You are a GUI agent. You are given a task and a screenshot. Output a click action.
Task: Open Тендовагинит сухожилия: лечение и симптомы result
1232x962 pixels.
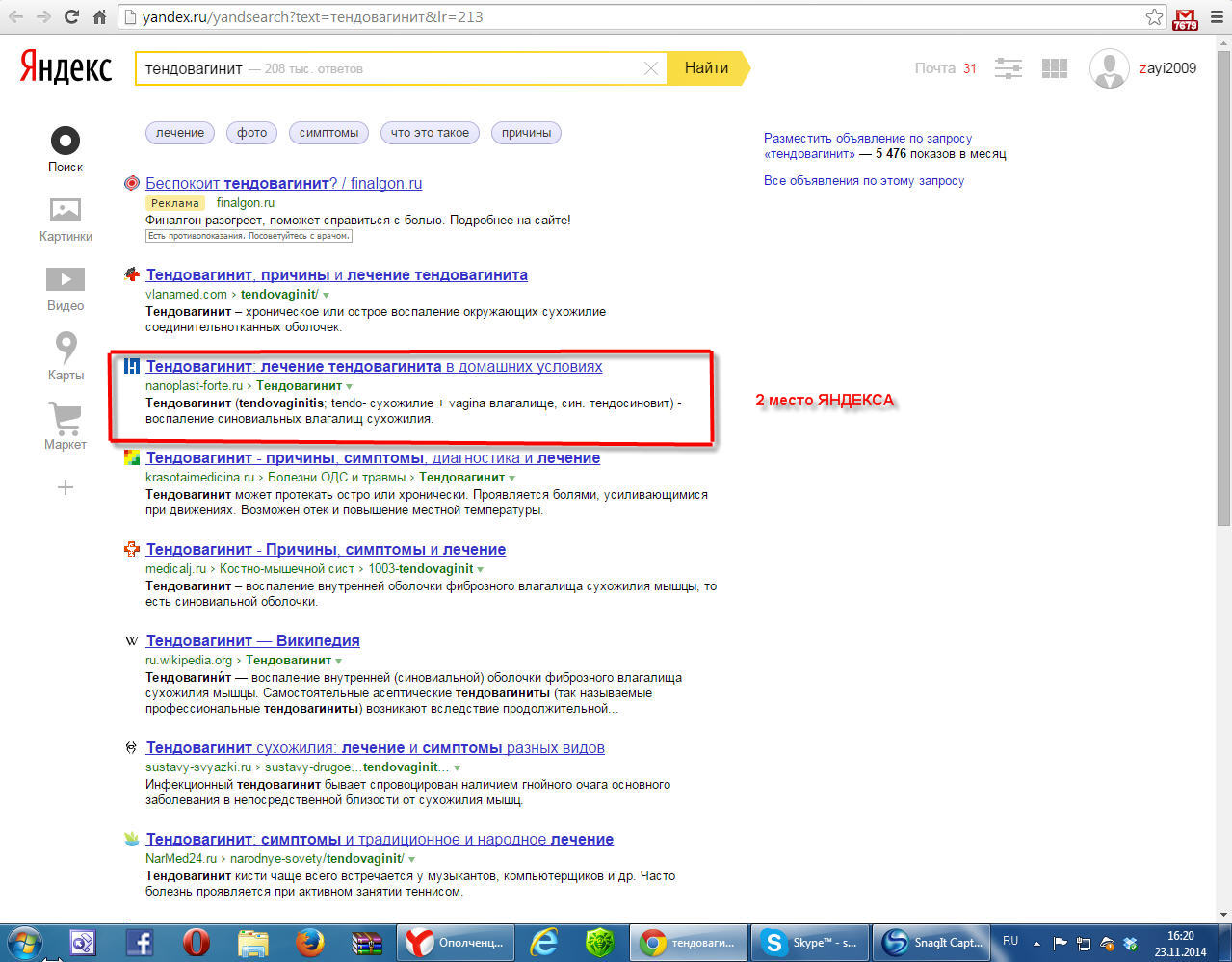pyautogui.click(x=376, y=747)
